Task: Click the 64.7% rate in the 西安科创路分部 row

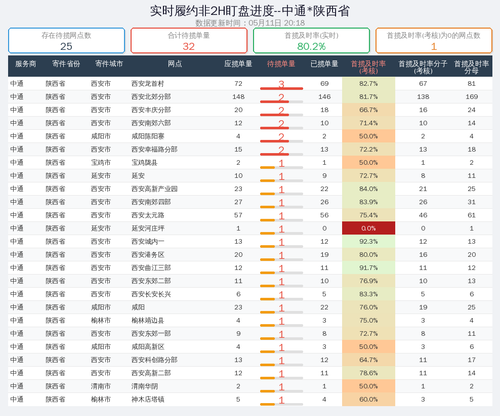Action: click(x=368, y=360)
